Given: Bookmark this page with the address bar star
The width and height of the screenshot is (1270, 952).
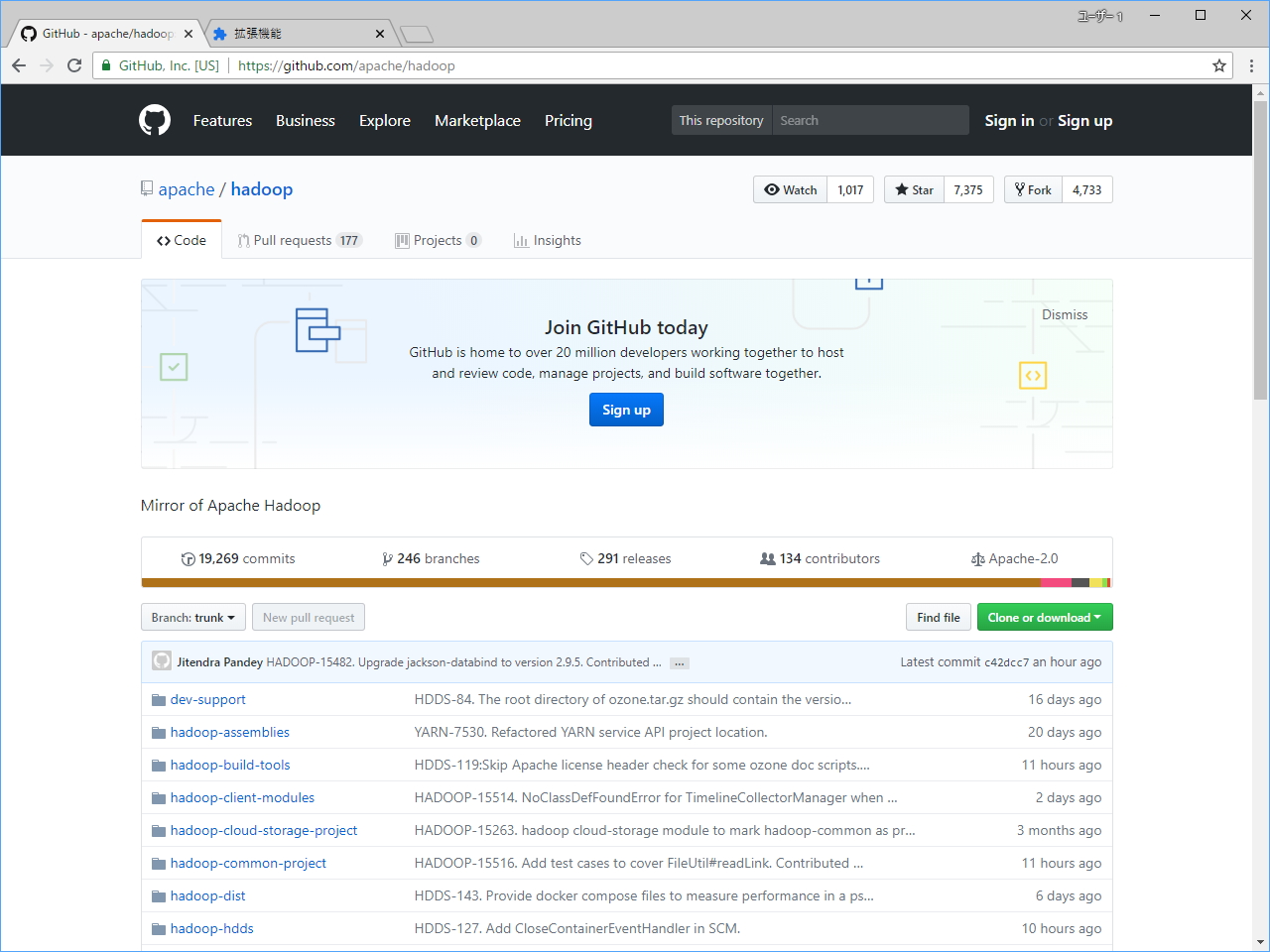Looking at the screenshot, I should [x=1219, y=65].
